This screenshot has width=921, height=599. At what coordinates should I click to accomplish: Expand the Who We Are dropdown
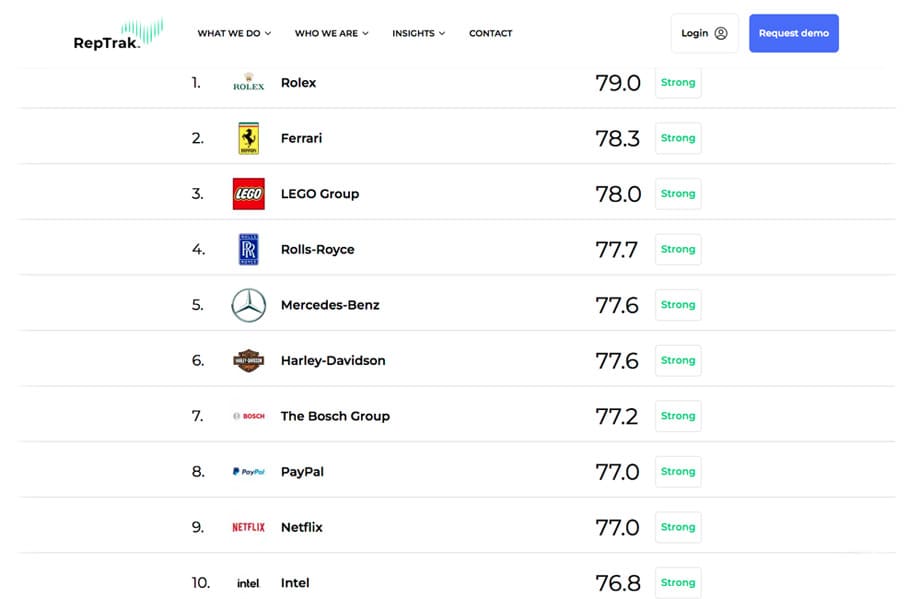coord(331,33)
